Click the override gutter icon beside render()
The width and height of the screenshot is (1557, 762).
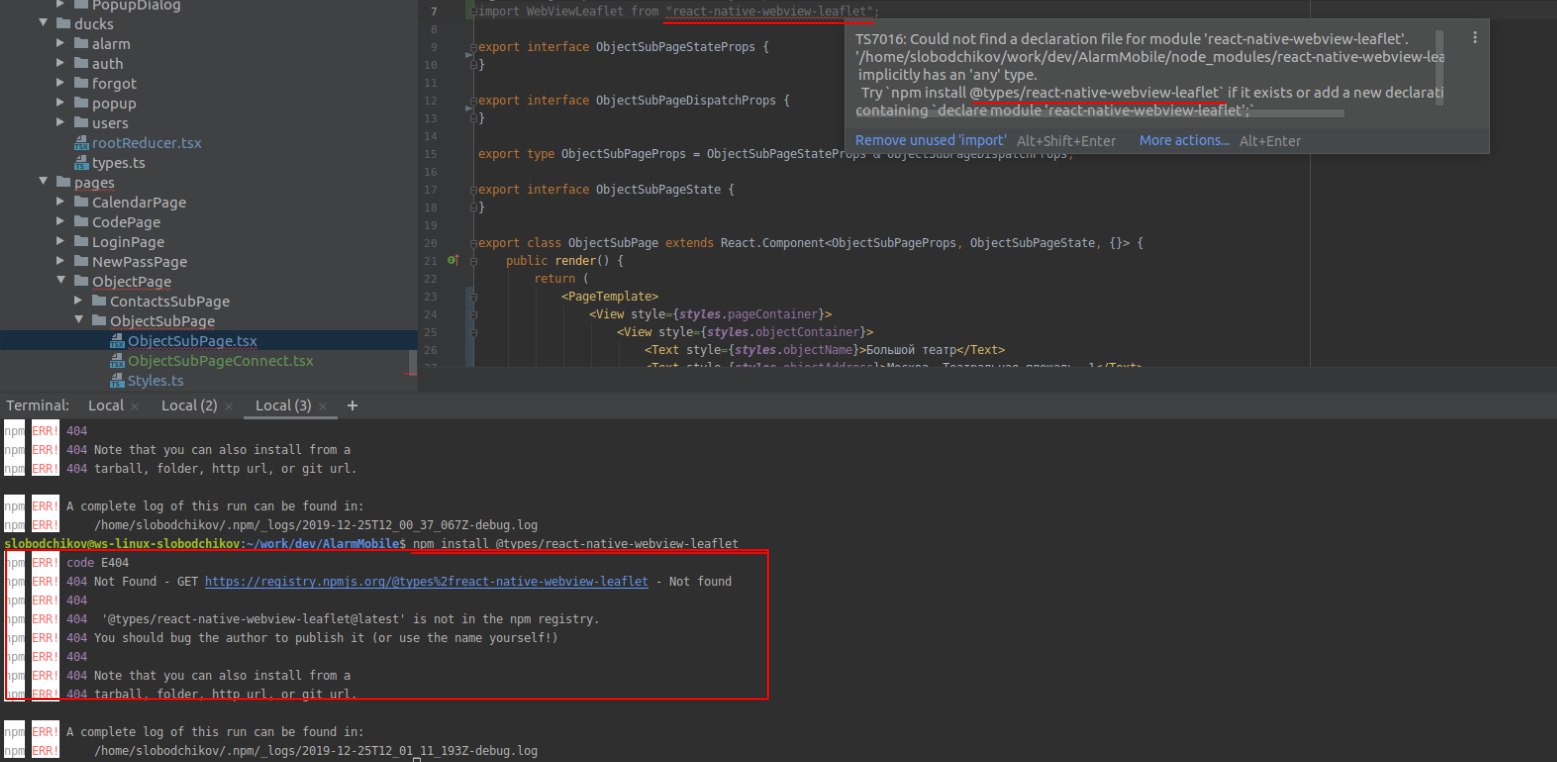coord(452,261)
